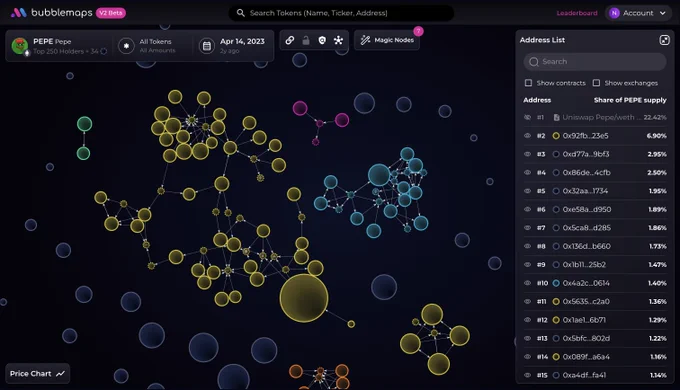Image resolution: width=680 pixels, height=390 pixels.
Task: Select the All Tokens circle icon
Action: click(126, 46)
